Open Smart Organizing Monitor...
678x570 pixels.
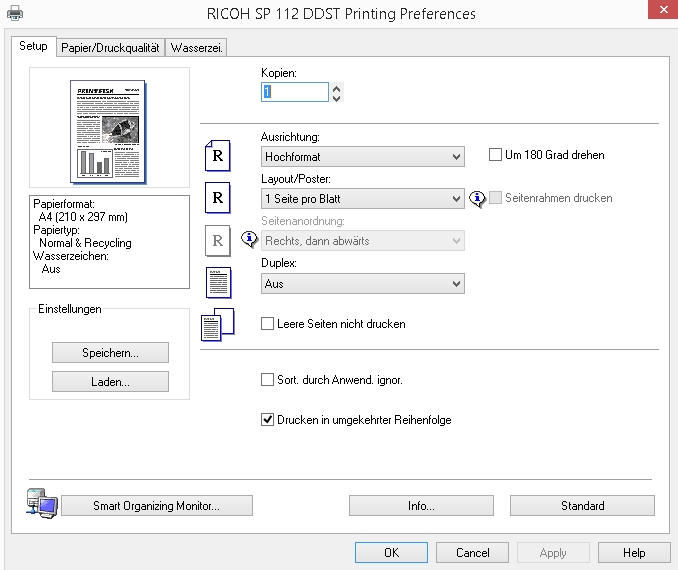coord(157,506)
